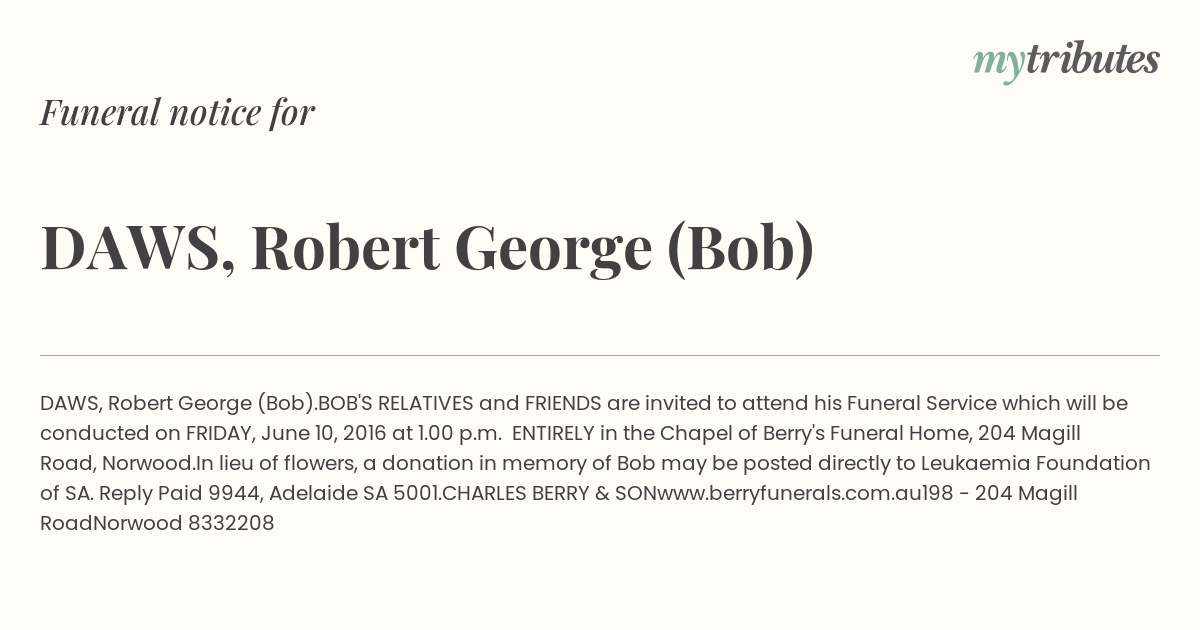Select the "Funeral notice for" subtitle
The width and height of the screenshot is (1200, 630).
coord(177,113)
